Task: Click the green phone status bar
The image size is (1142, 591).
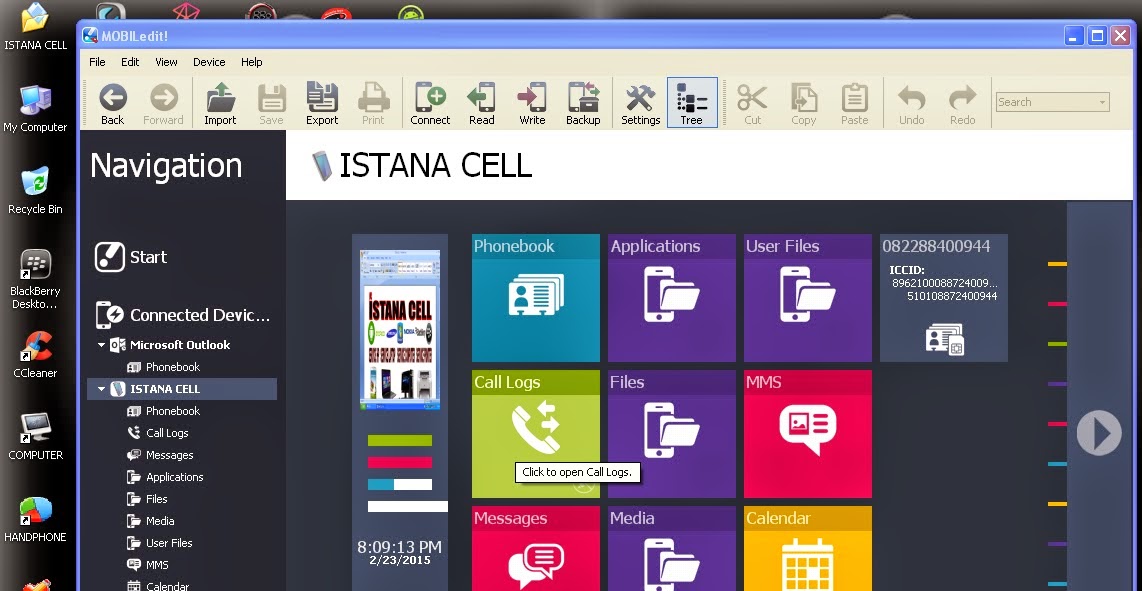Action: pos(400,440)
